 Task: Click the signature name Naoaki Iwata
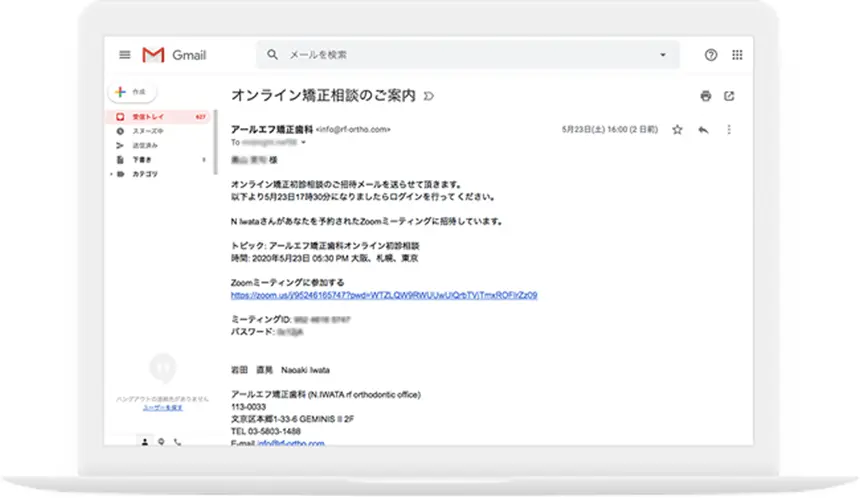pos(305,370)
